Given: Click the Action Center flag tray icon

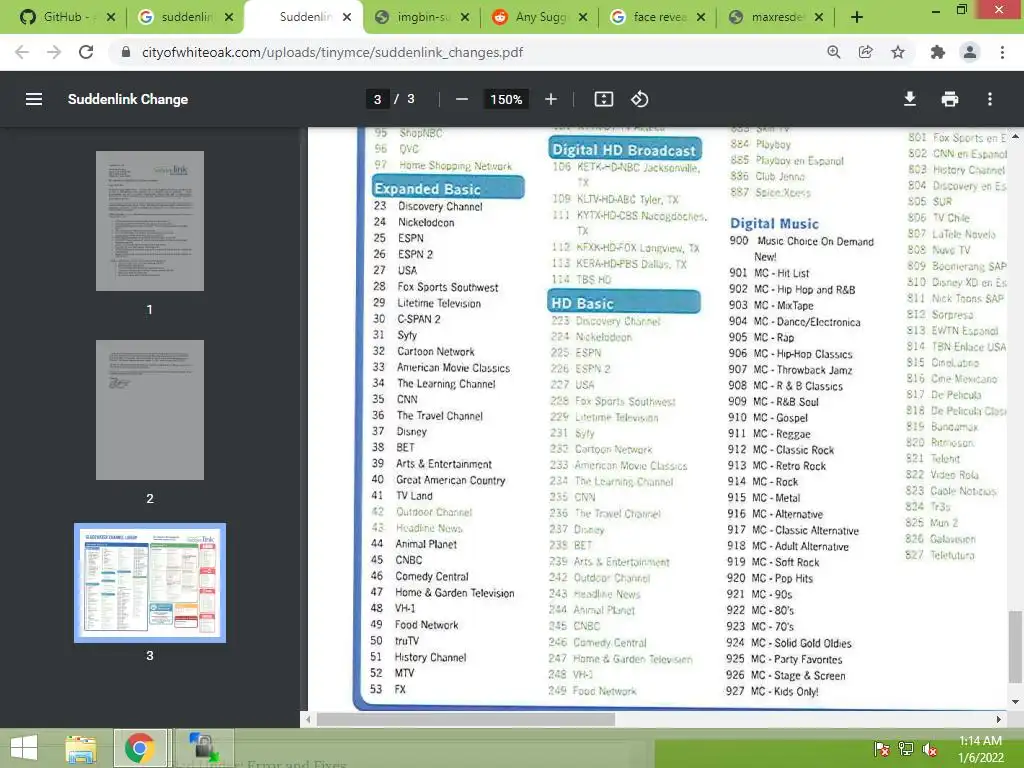Looking at the screenshot, I should (x=881, y=749).
